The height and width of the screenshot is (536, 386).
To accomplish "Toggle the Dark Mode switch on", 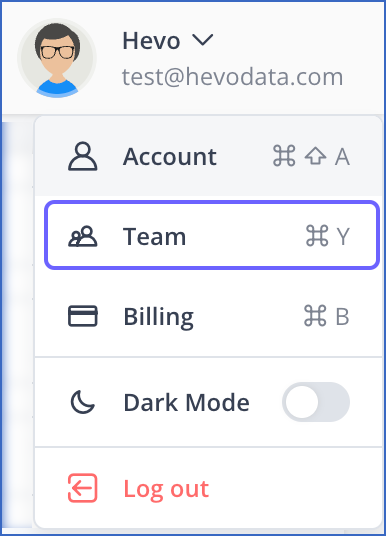I will (316, 402).
